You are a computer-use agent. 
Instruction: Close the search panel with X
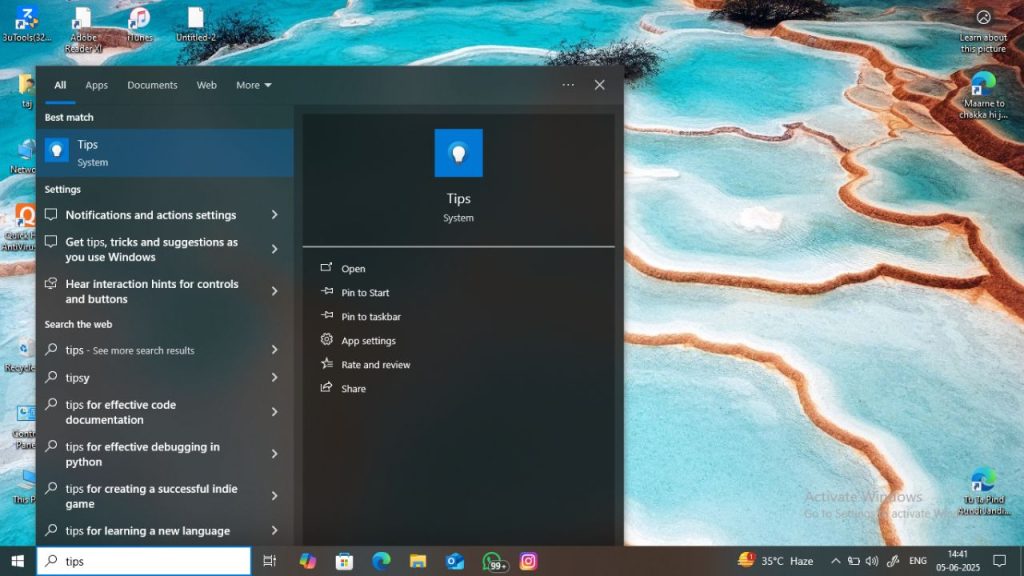(x=600, y=85)
